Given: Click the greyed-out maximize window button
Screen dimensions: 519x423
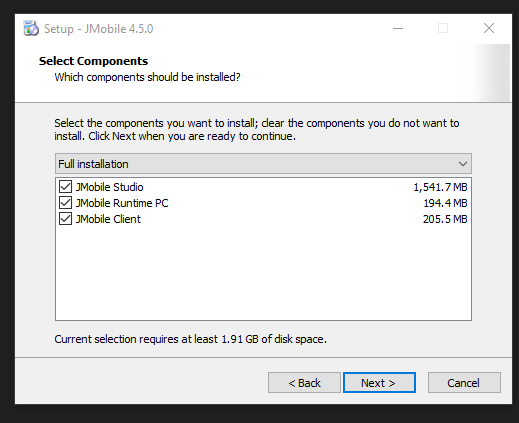Looking at the screenshot, I should point(443,29).
